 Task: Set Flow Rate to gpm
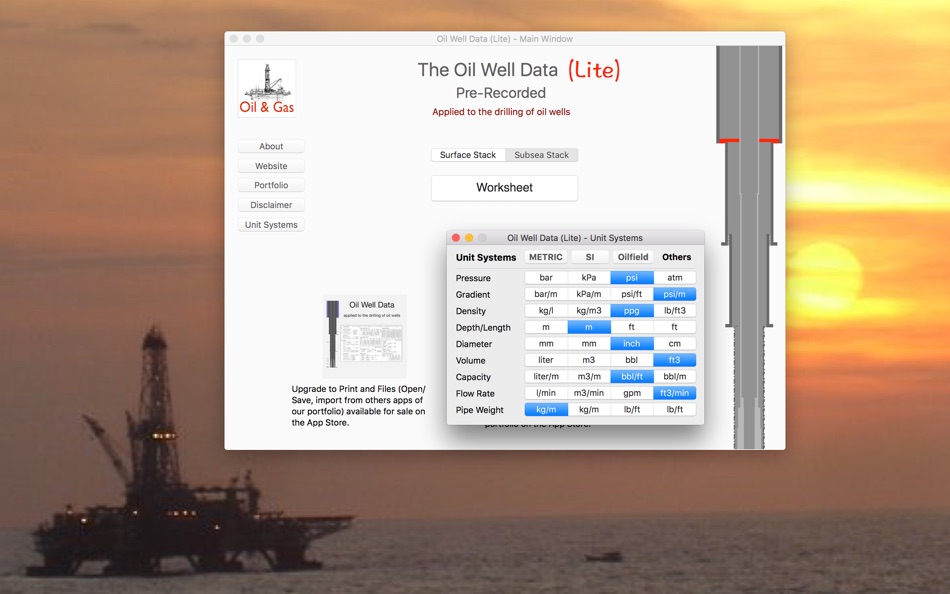click(x=632, y=393)
